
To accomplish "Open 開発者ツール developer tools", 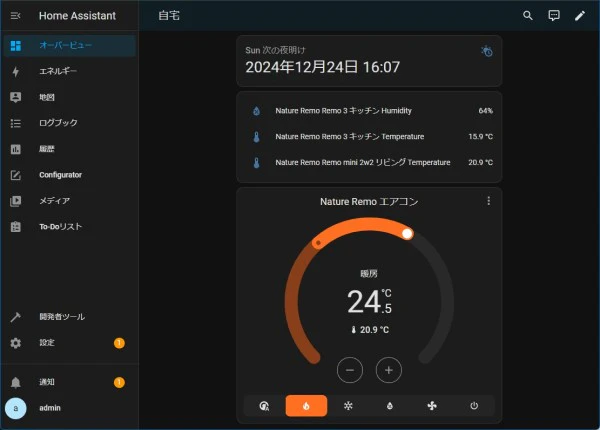I will pyautogui.click(x=70, y=317).
